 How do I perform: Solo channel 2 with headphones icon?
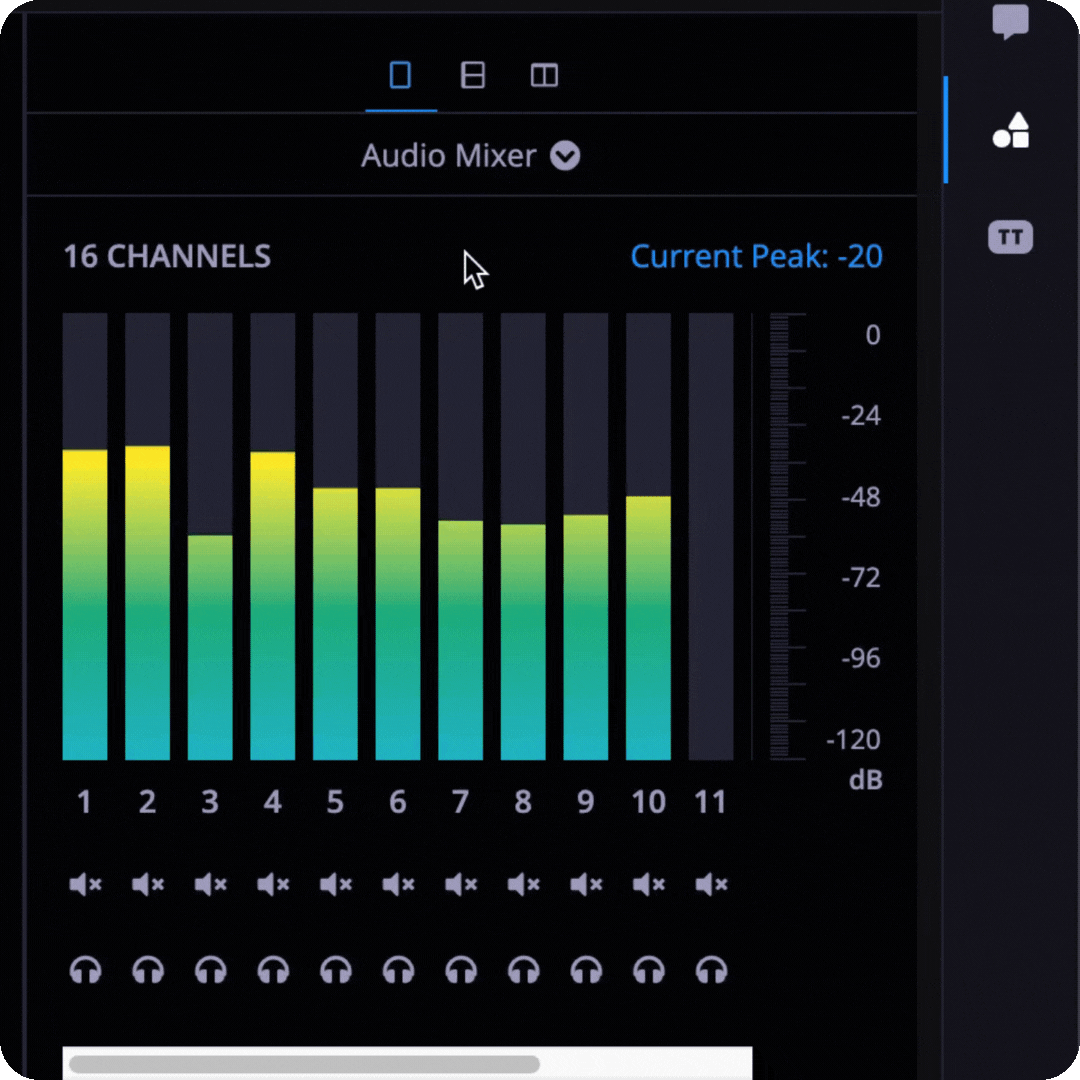pyautogui.click(x=148, y=970)
